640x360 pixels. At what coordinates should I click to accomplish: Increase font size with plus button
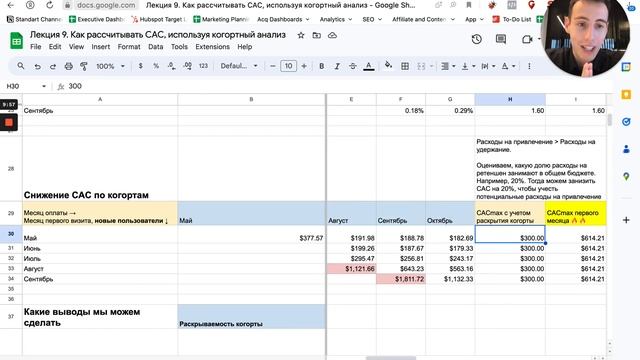(x=304, y=66)
